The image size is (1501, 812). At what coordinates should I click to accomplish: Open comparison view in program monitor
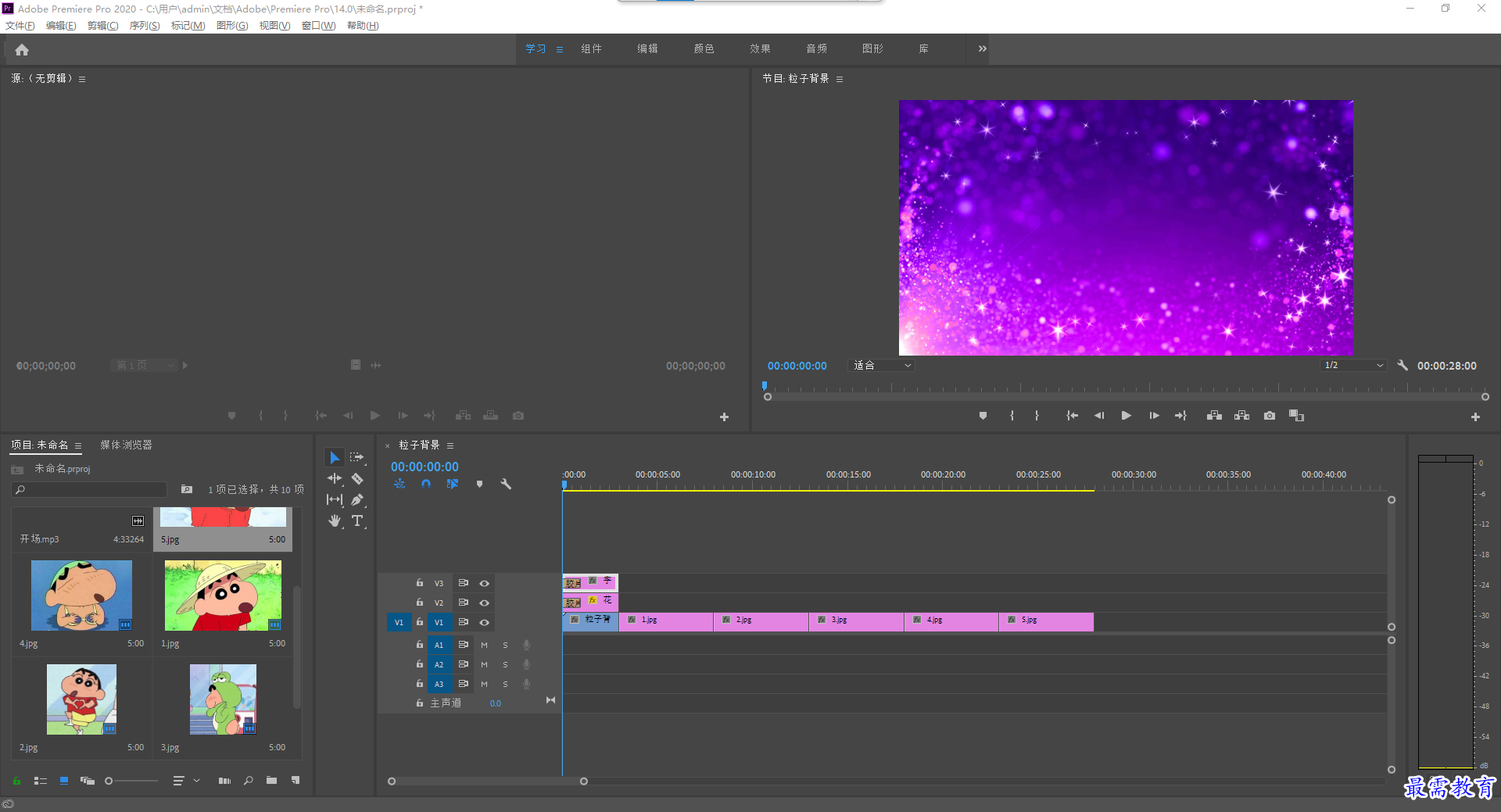point(1296,416)
